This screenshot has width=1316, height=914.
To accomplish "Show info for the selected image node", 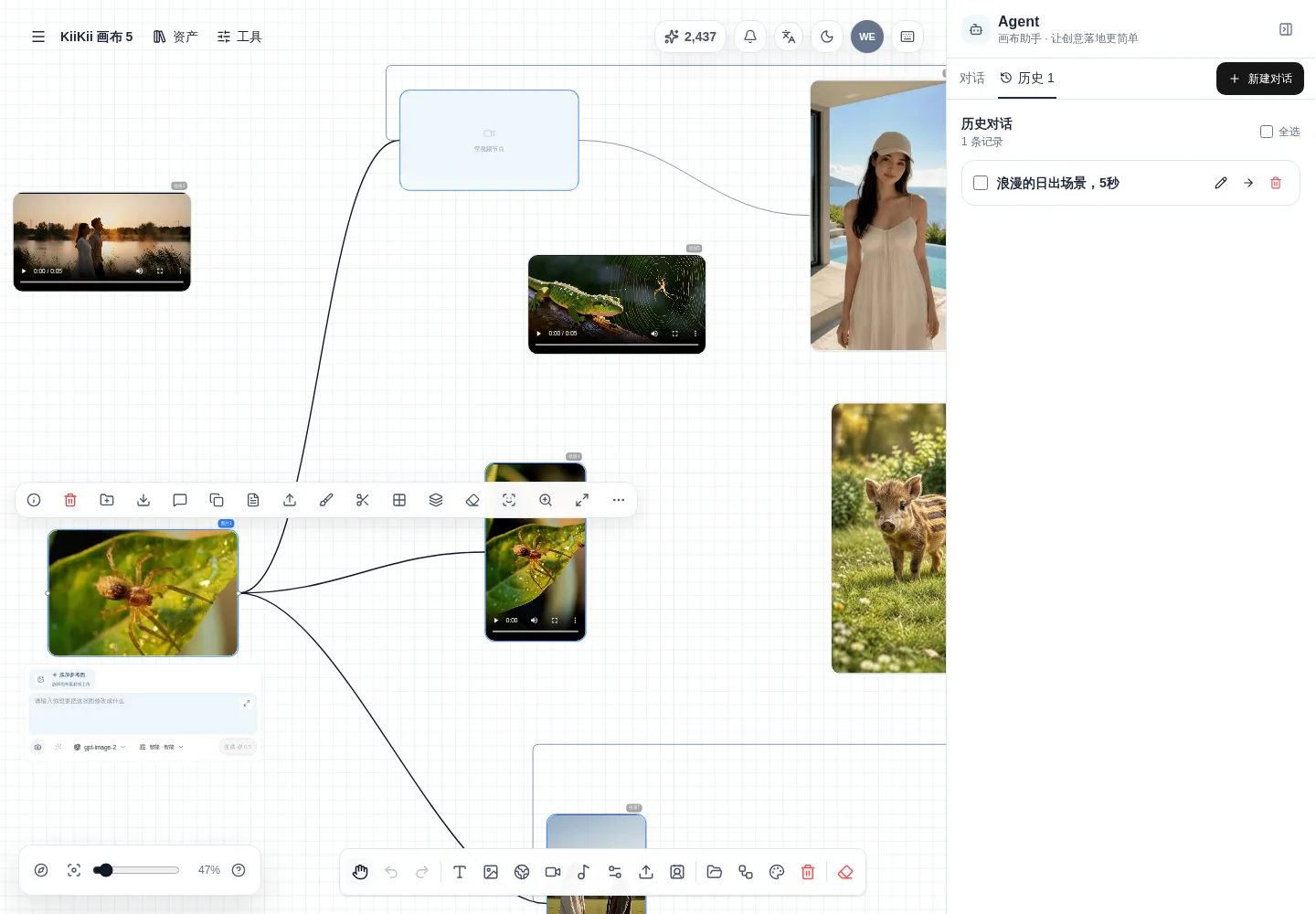I will (x=34, y=500).
